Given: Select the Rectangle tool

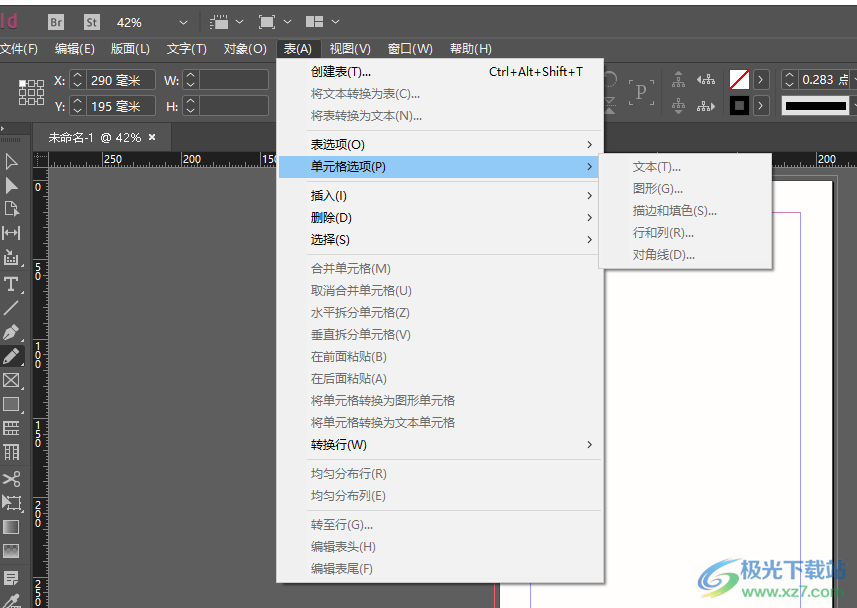Looking at the screenshot, I should click(13, 404).
